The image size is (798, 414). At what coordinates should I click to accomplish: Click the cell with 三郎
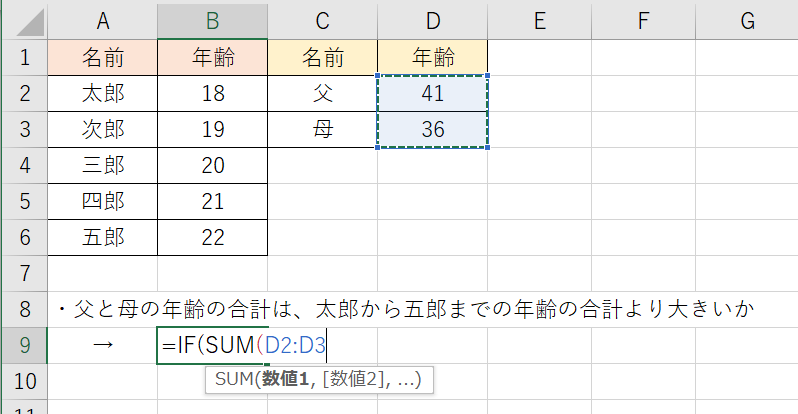103,165
